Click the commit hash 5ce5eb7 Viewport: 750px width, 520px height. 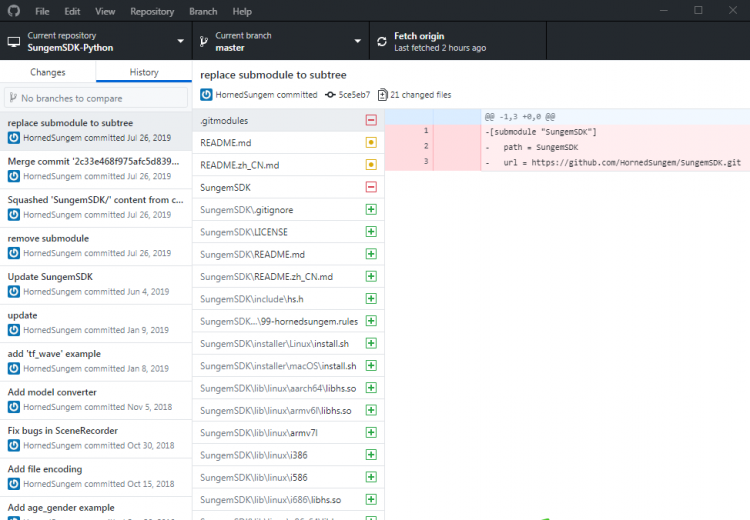[x=354, y=95]
